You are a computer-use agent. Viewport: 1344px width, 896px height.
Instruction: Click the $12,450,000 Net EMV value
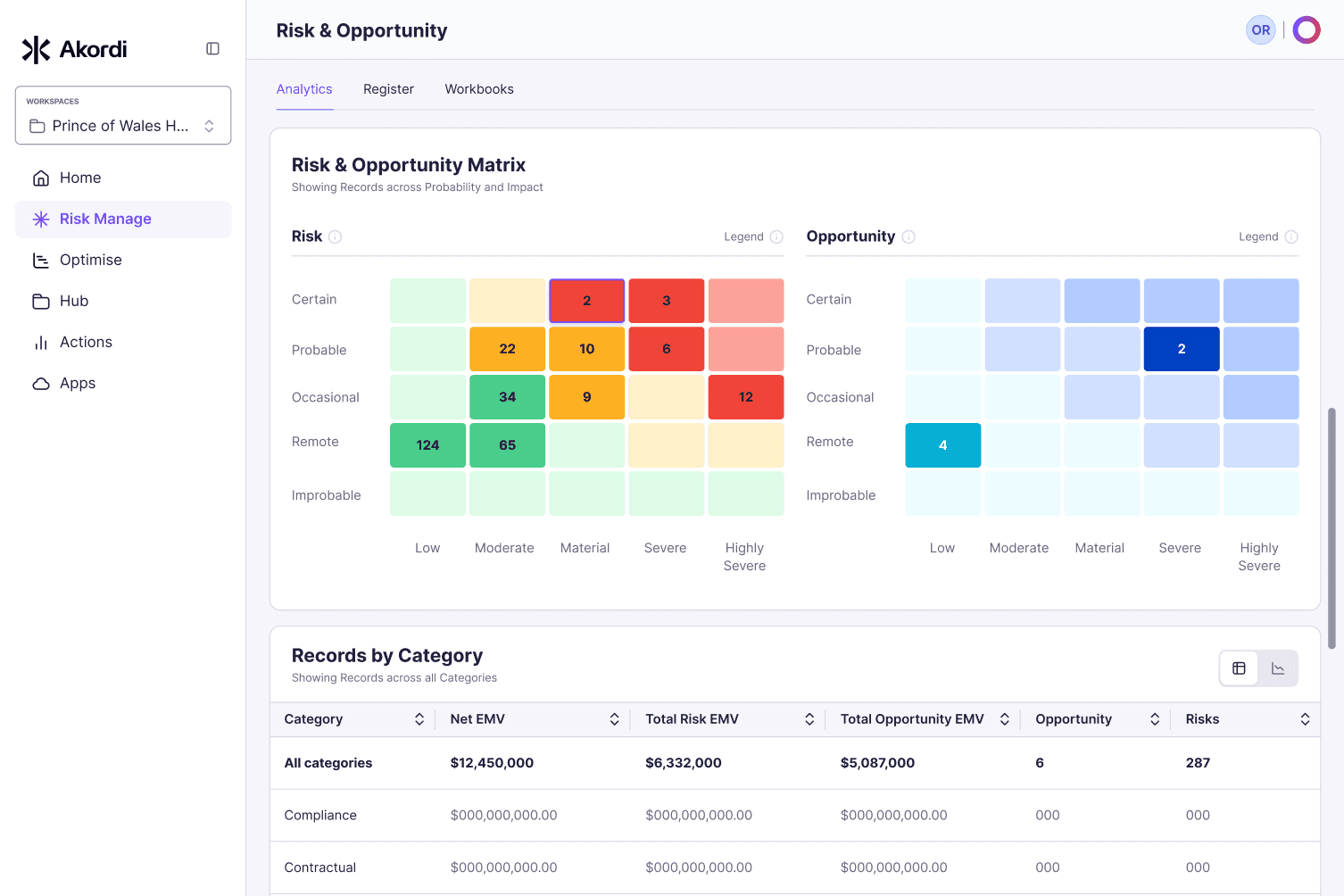(x=492, y=763)
